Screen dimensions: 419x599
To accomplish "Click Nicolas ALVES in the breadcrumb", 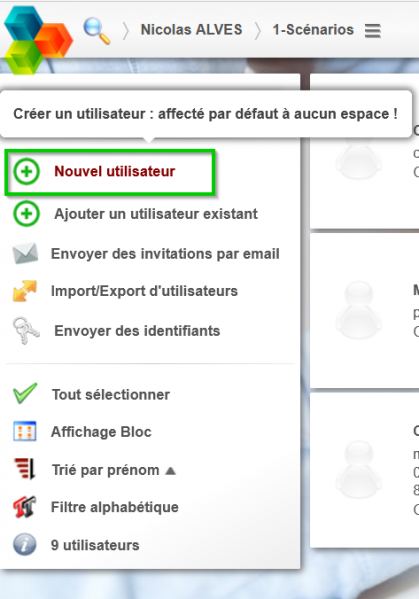I will 191,30.
